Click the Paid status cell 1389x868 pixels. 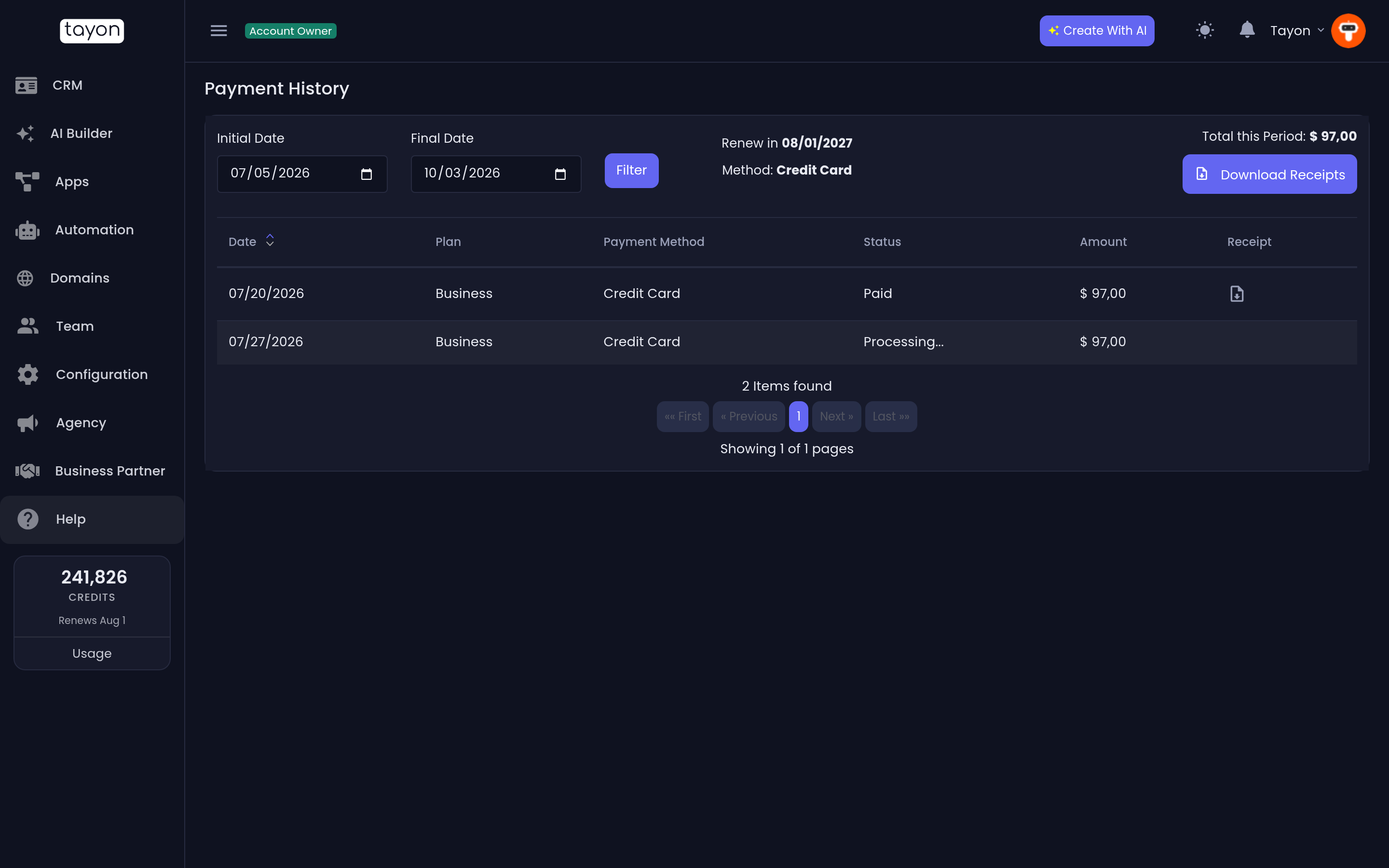click(878, 293)
